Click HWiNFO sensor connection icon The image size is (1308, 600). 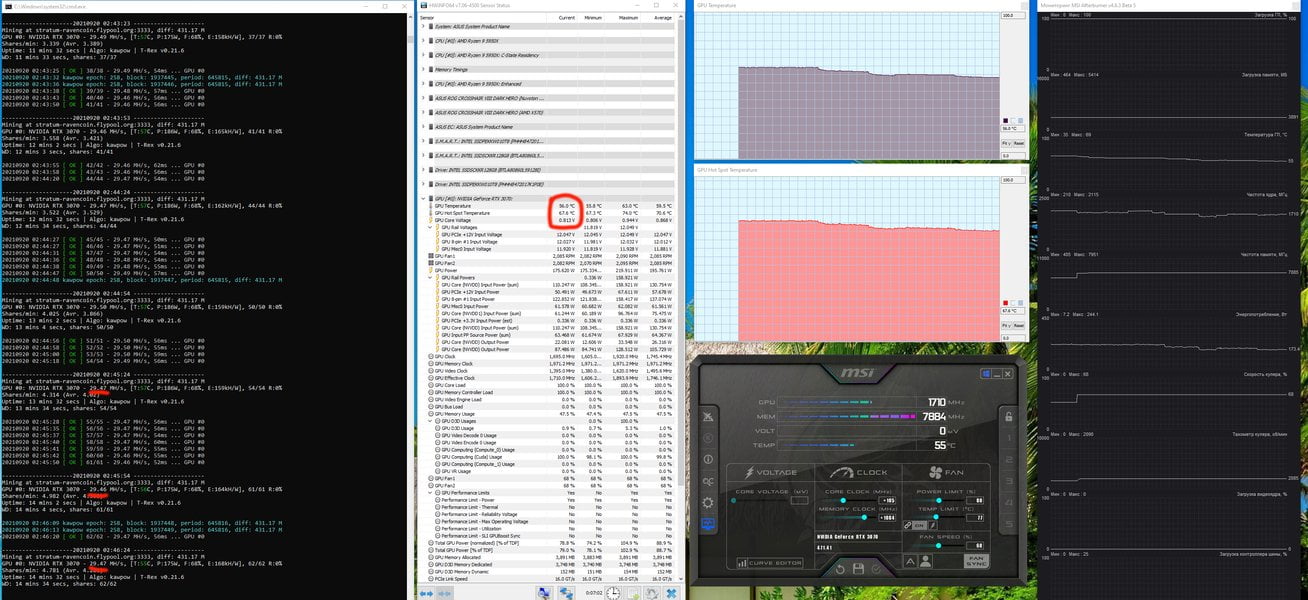pyautogui.click(x=567, y=594)
